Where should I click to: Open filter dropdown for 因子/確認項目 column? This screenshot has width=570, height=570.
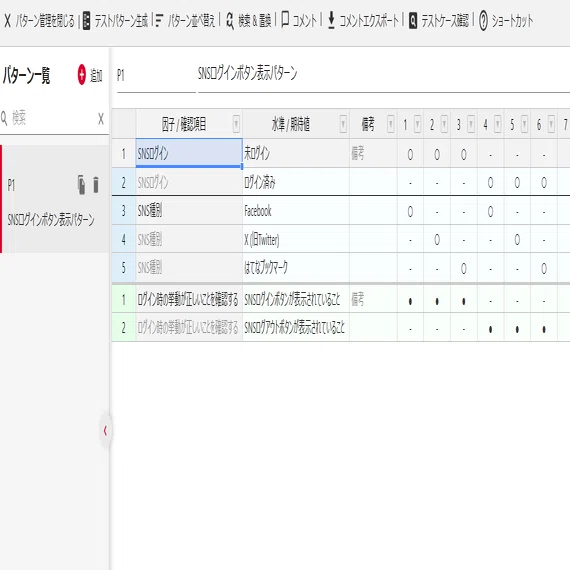(236, 124)
